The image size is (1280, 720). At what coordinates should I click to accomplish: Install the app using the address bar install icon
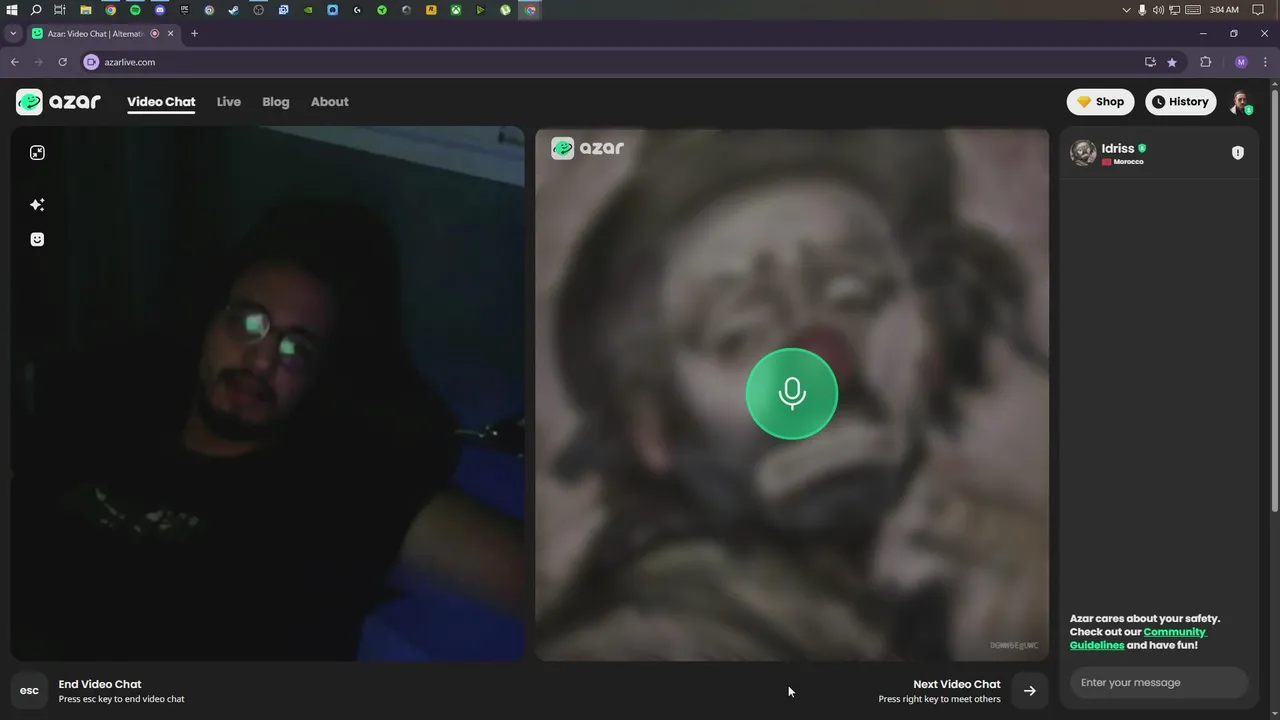[1150, 62]
